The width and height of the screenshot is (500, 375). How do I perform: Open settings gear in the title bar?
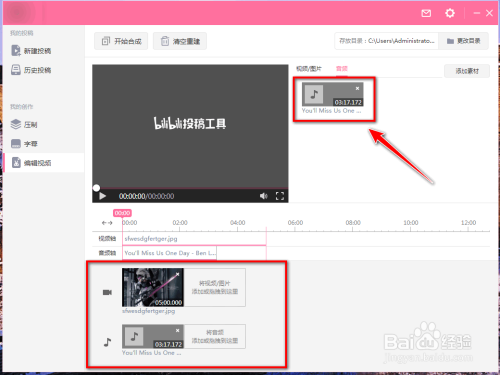click(x=450, y=13)
